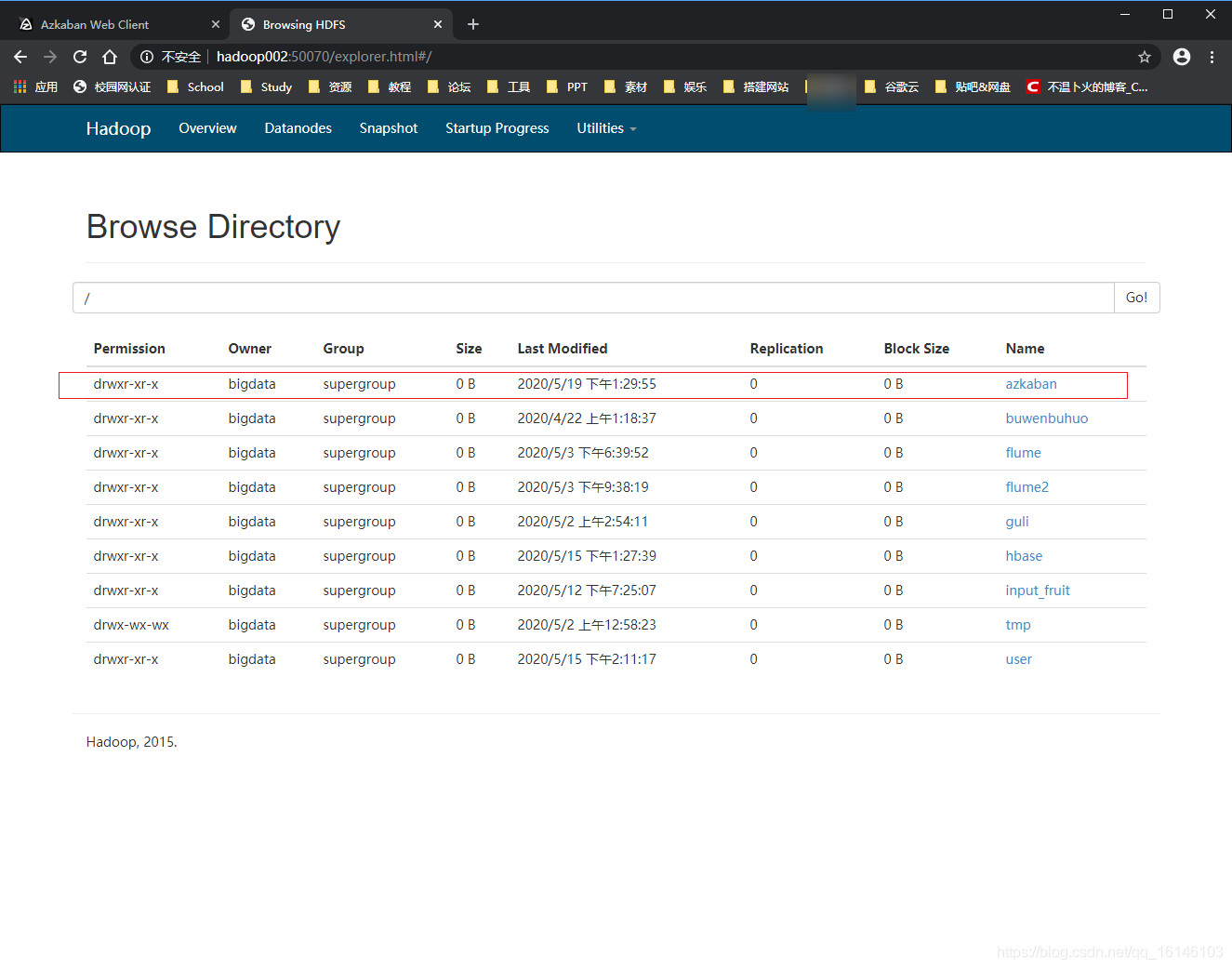Click the browser forward arrow
Image resolution: width=1232 pixels, height=969 pixels.
50,57
